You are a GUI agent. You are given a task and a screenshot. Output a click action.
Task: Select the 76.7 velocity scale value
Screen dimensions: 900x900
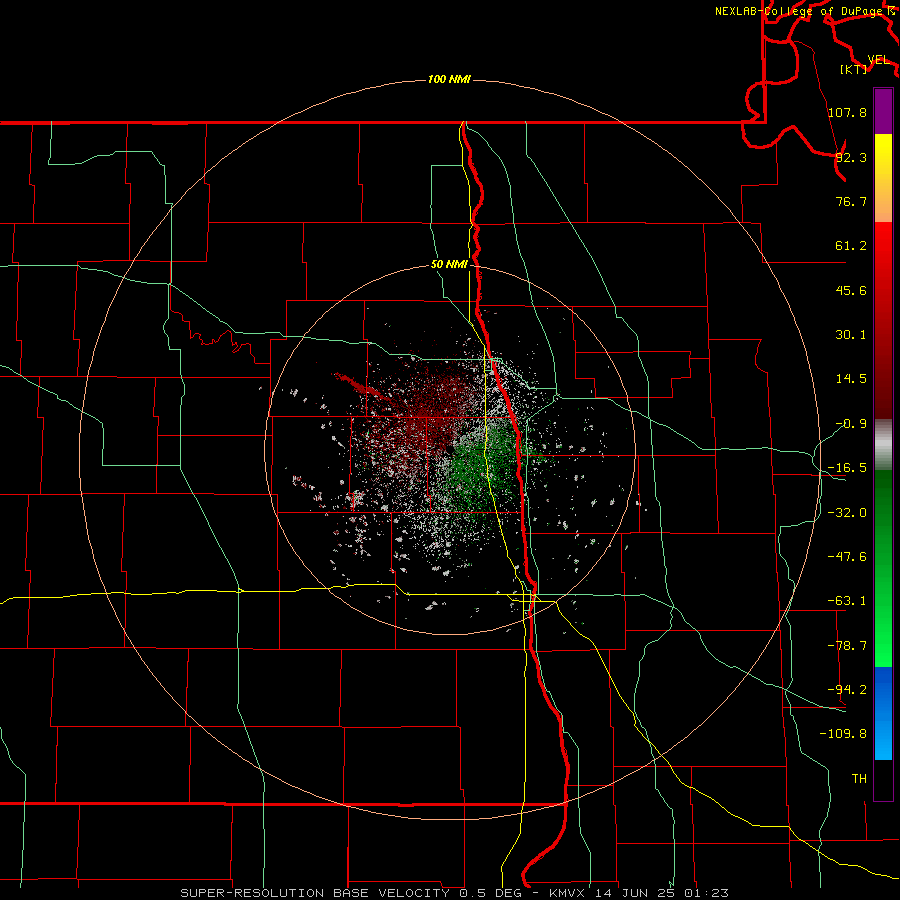pos(851,201)
